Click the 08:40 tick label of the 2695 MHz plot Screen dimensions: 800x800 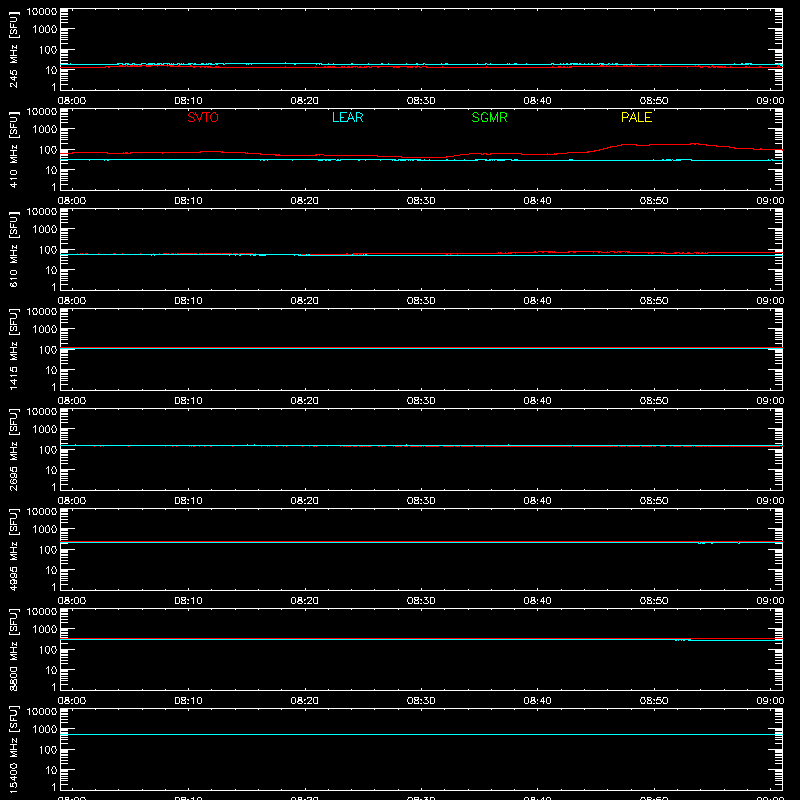point(537,501)
